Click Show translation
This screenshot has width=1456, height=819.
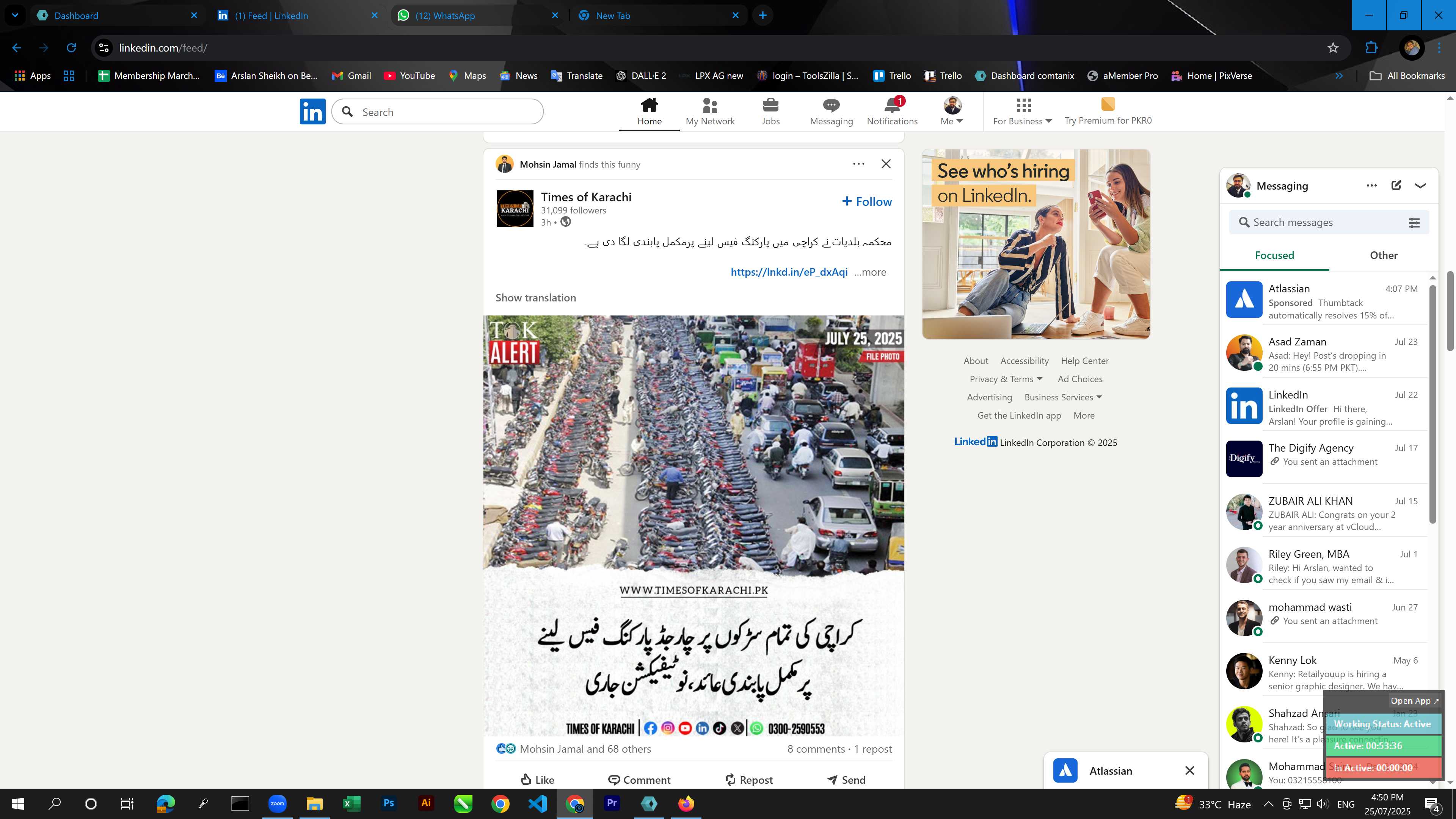tap(535, 297)
